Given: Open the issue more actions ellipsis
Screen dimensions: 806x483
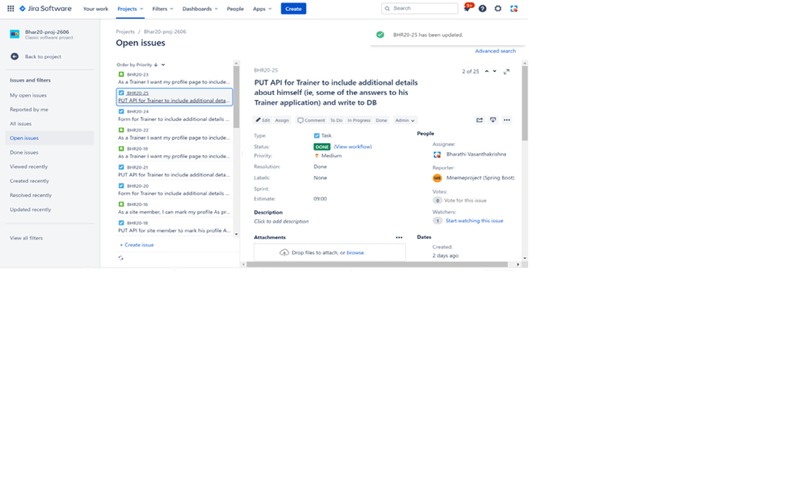Looking at the screenshot, I should point(507,120).
